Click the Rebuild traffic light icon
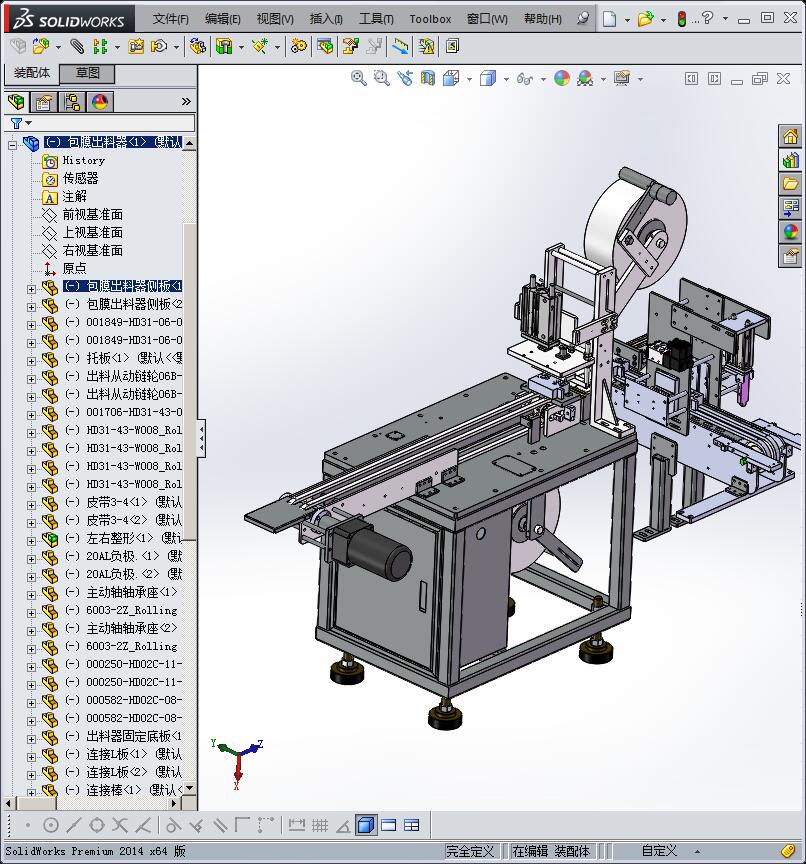 coord(681,19)
